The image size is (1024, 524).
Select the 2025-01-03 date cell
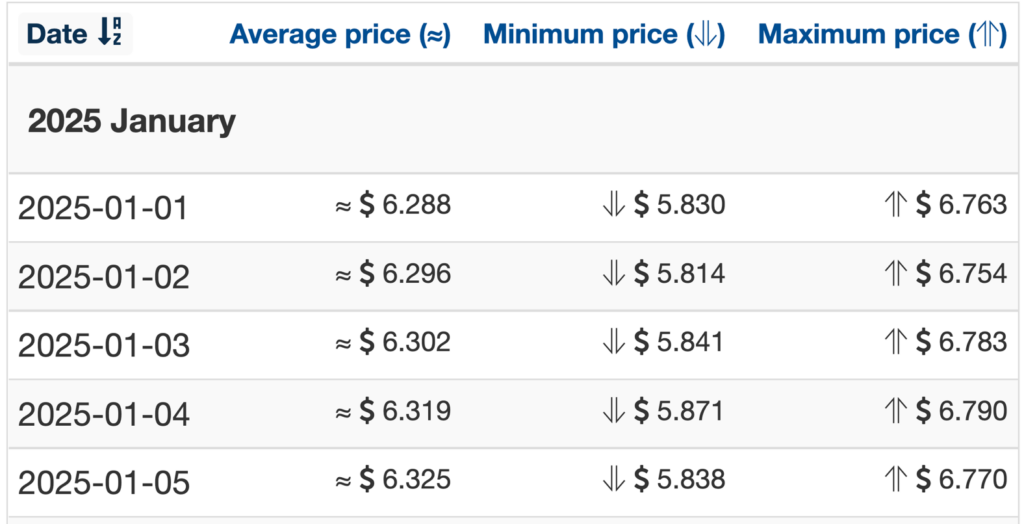(x=103, y=346)
